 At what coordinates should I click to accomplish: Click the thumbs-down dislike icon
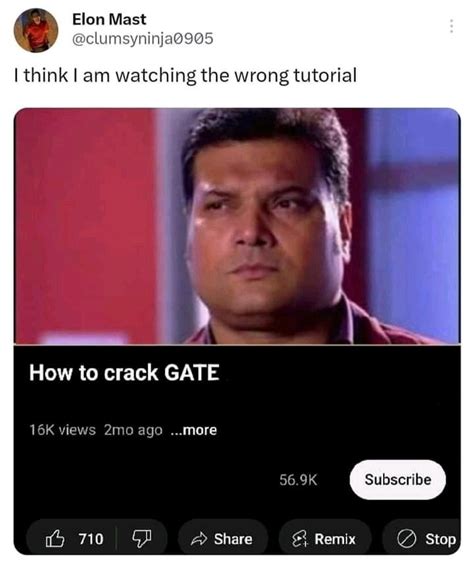142,539
